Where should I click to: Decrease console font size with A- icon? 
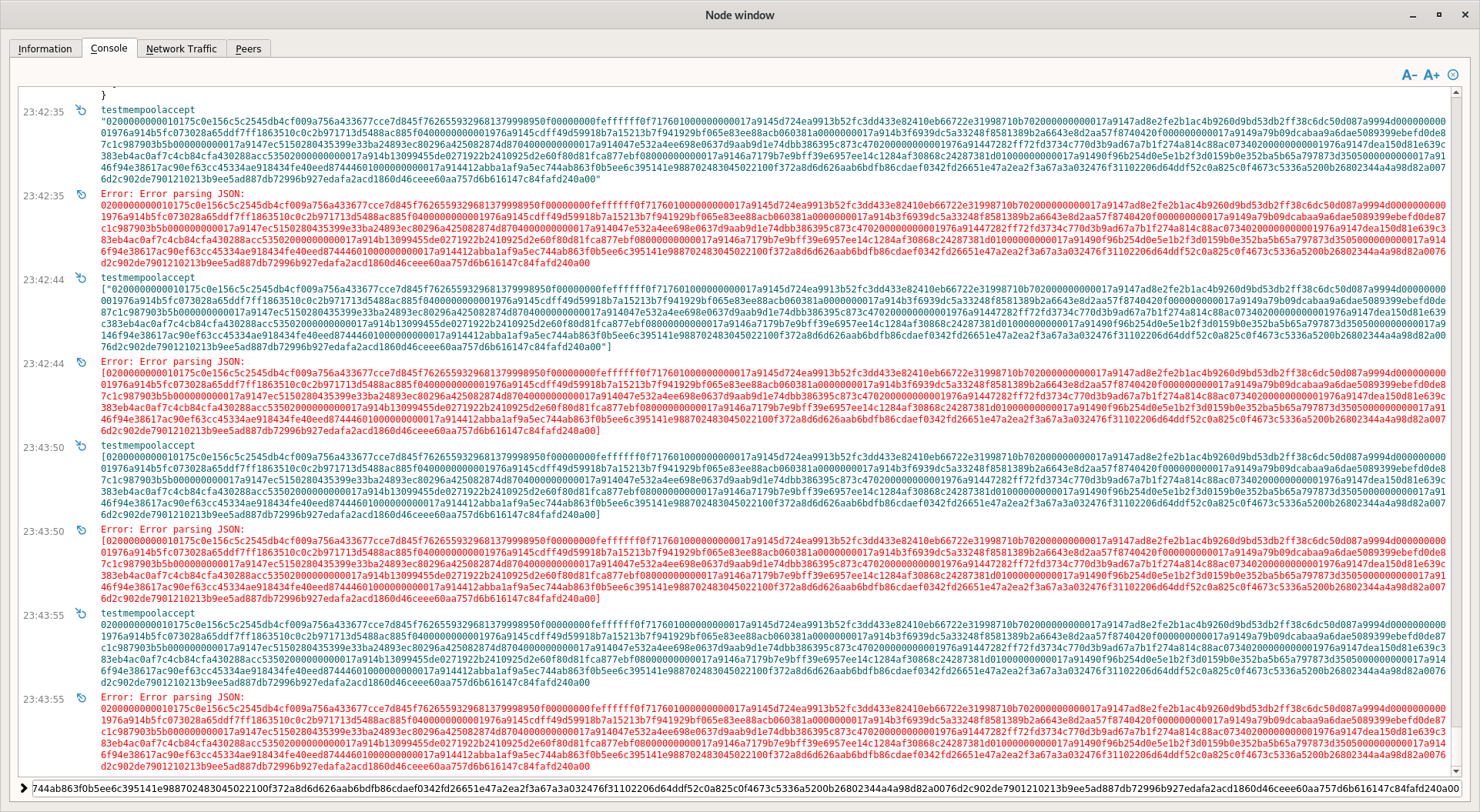click(x=1410, y=74)
